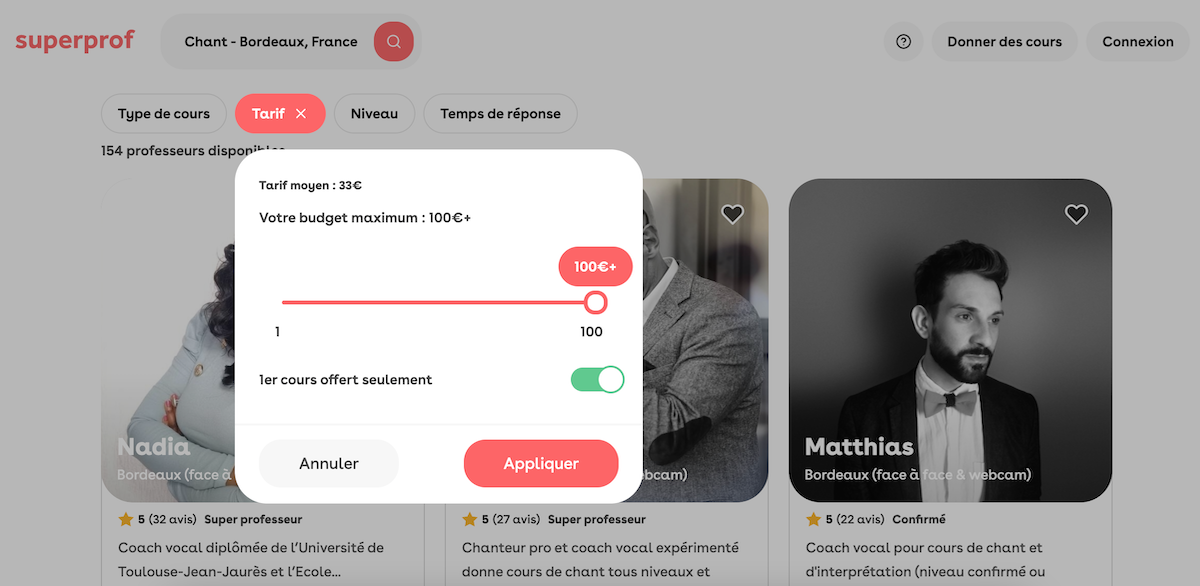Image resolution: width=1200 pixels, height=586 pixels.
Task: Click the Donner des cours menu item
Action: pyautogui.click(x=1005, y=42)
